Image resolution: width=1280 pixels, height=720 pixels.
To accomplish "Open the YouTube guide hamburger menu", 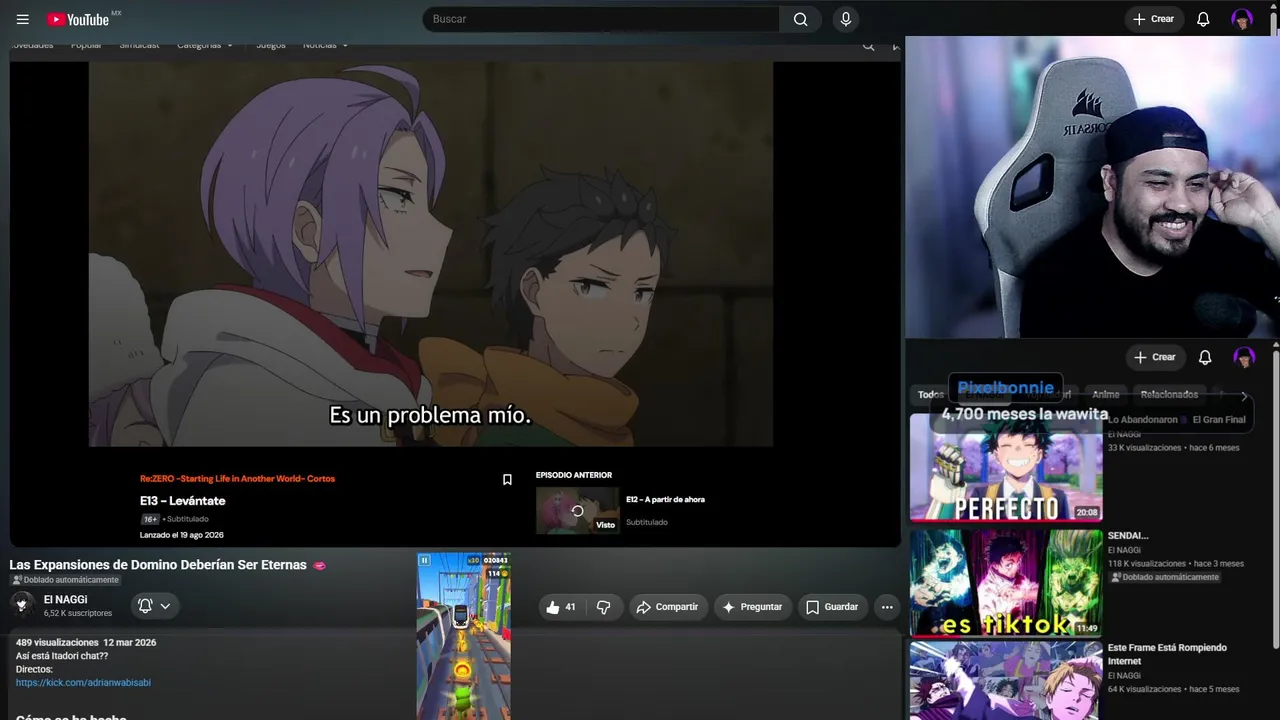I will tap(23, 19).
